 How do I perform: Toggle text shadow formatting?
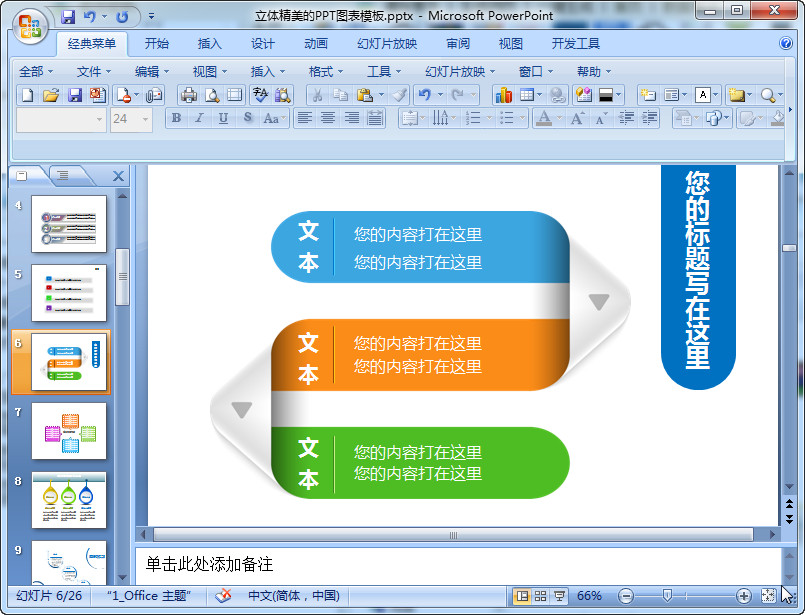coord(247,119)
